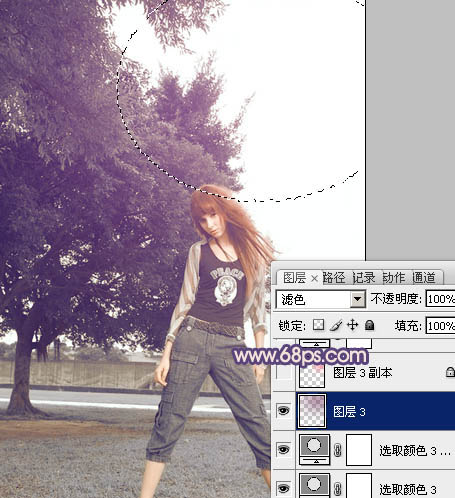Click the 不透明度 opacity value field

440,299
